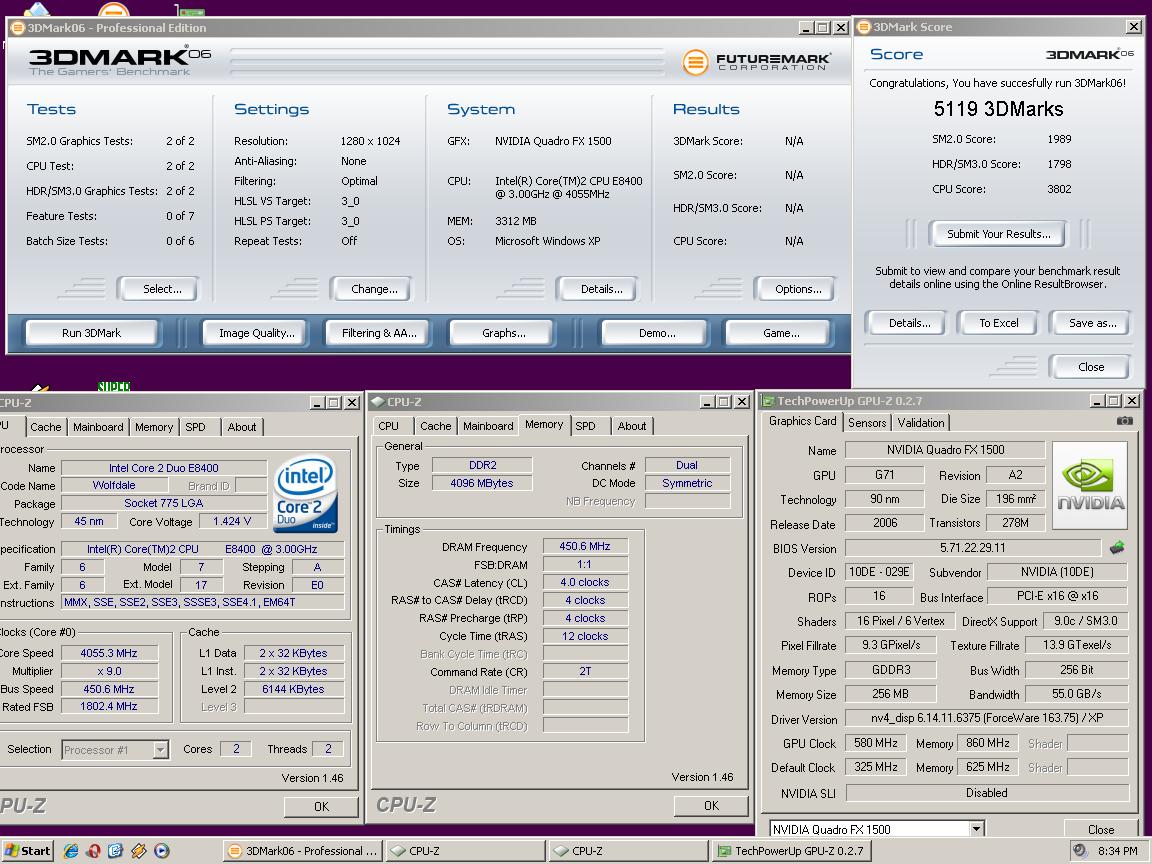Switch to Sensors tab in GPU-Z

(867, 422)
